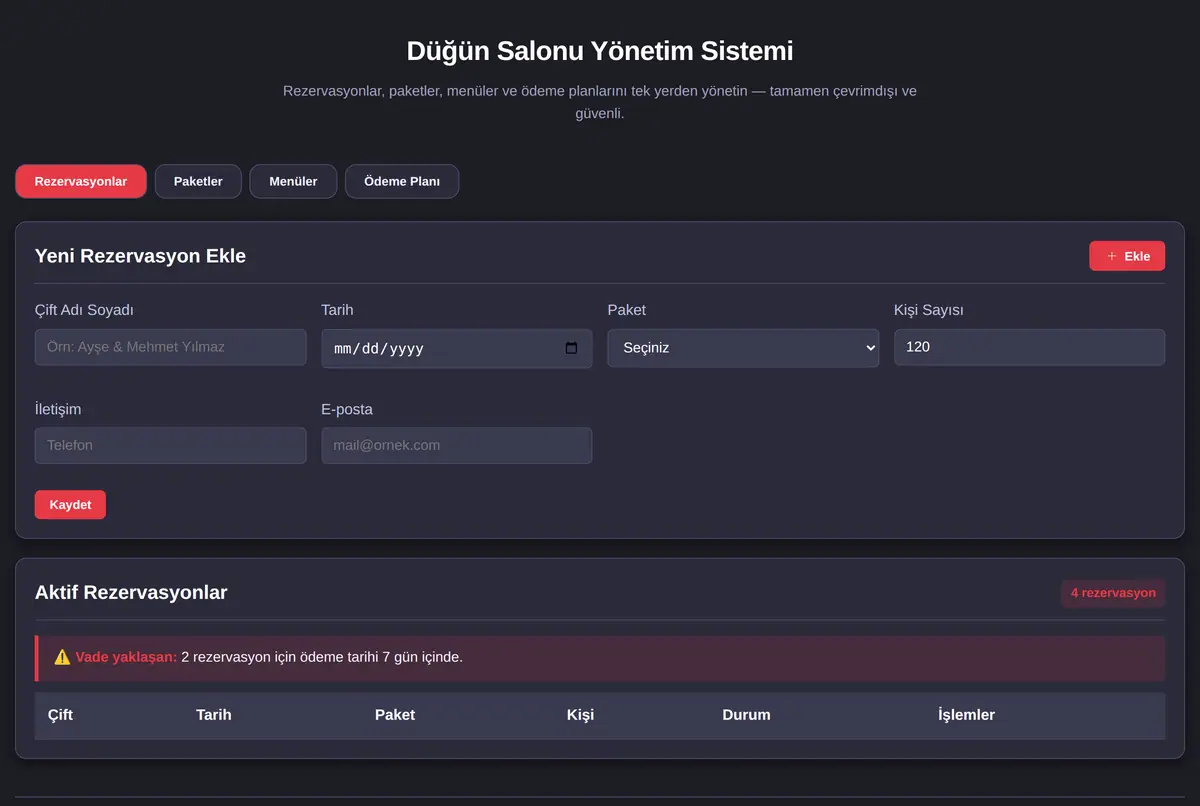Screen dimensions: 1200x806
Task: Switch to the Menüler tab
Action: tap(293, 181)
